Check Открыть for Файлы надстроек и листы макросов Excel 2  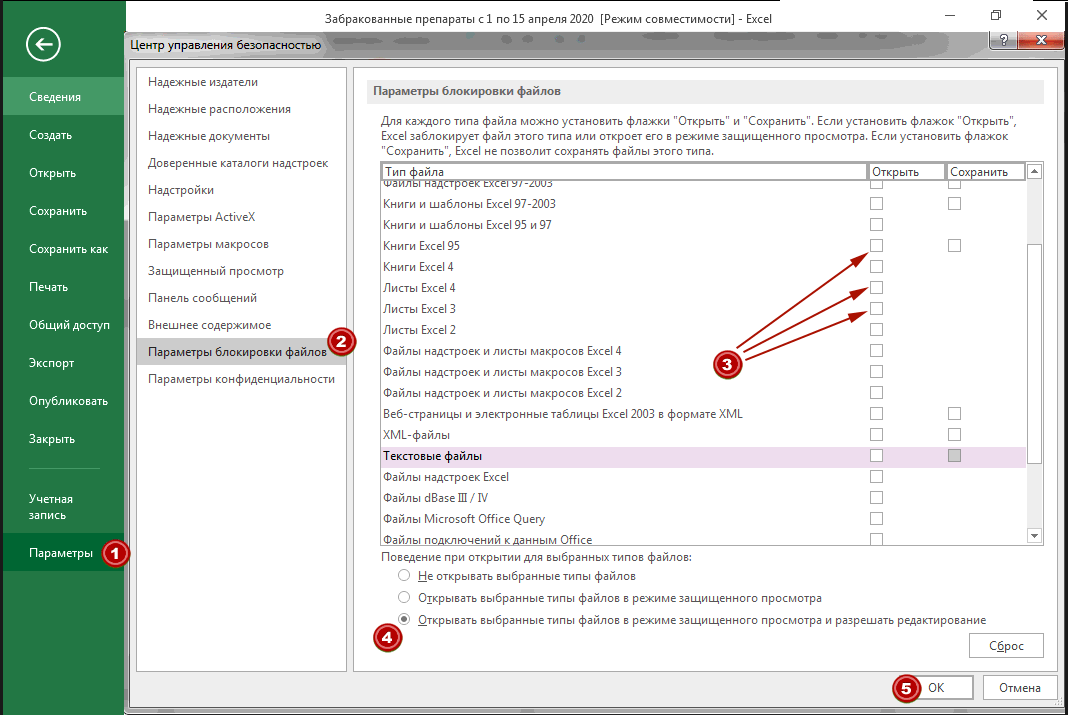877,393
